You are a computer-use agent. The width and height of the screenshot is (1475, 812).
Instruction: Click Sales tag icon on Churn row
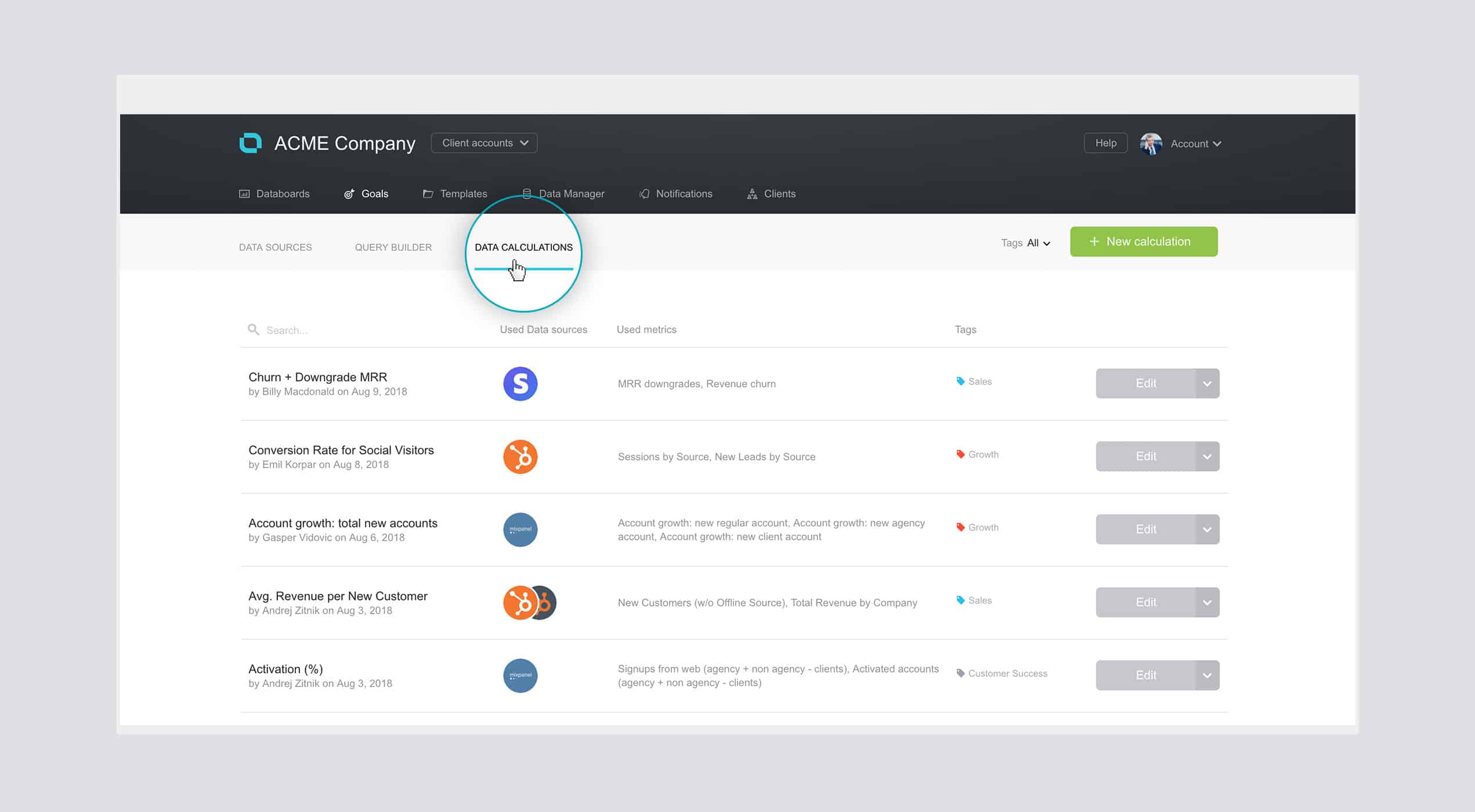[960, 382]
